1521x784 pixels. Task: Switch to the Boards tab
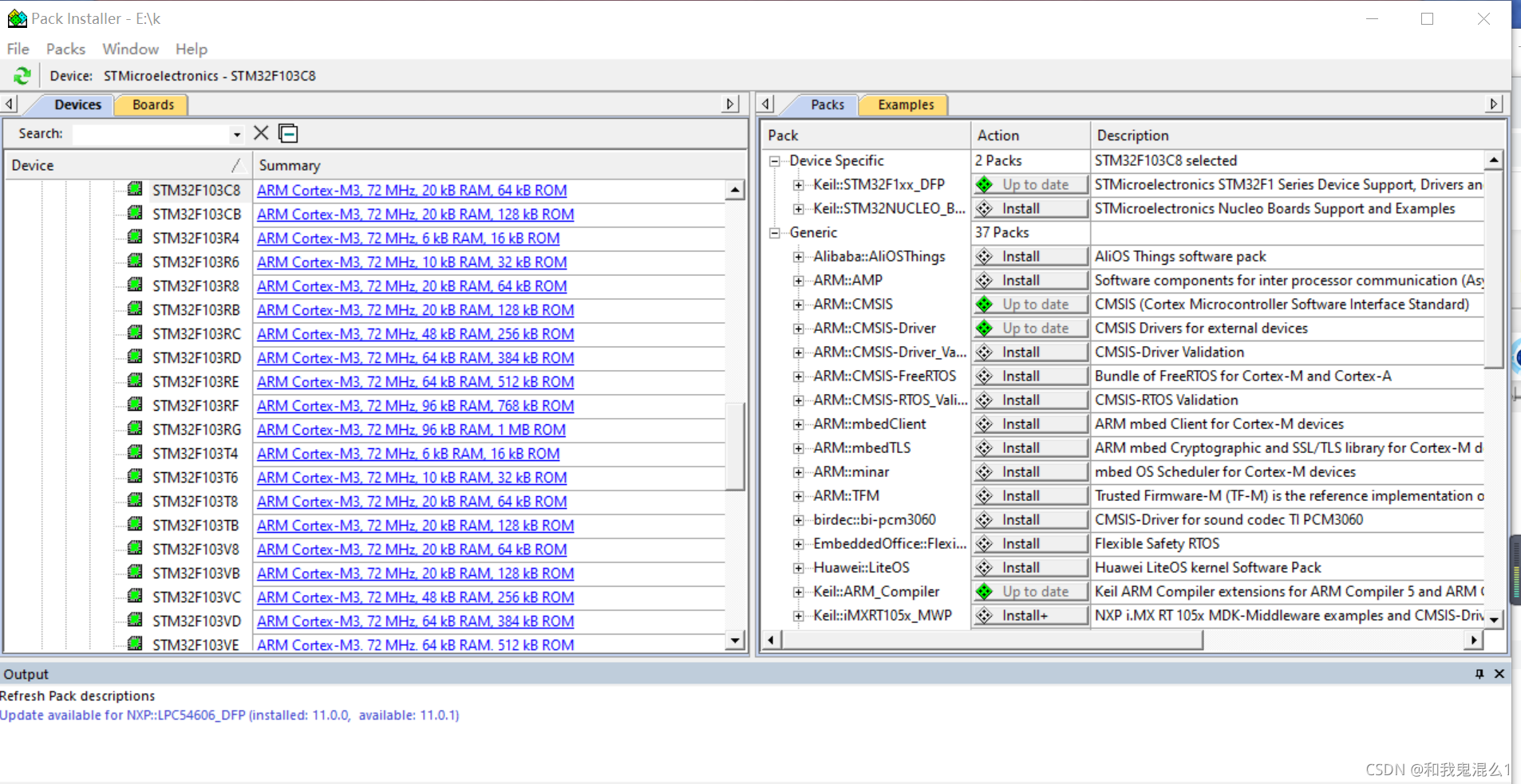point(152,104)
